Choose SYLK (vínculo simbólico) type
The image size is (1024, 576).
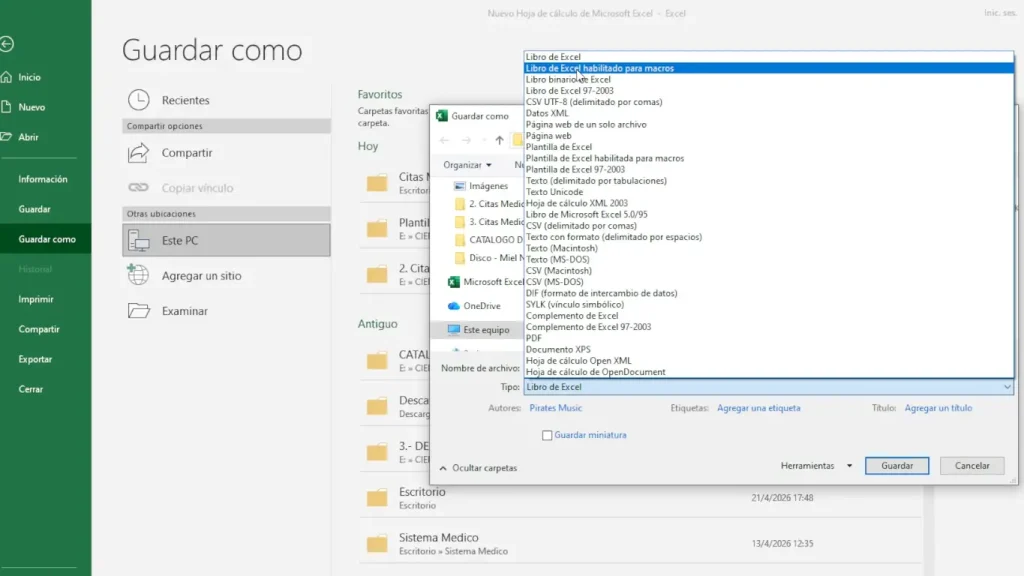point(769,304)
